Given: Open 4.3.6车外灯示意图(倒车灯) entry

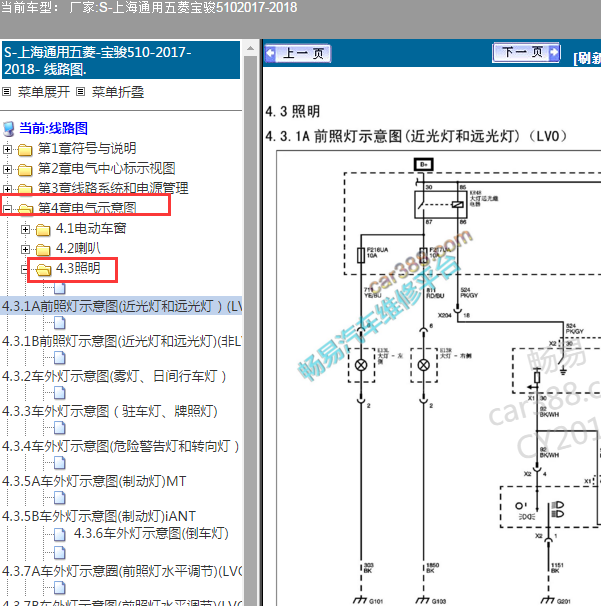Looking at the screenshot, I should pos(151,534).
